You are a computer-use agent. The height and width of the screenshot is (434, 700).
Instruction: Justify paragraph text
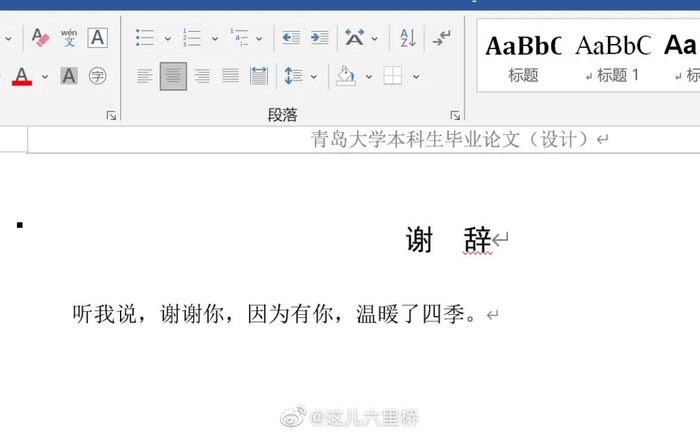coord(230,76)
